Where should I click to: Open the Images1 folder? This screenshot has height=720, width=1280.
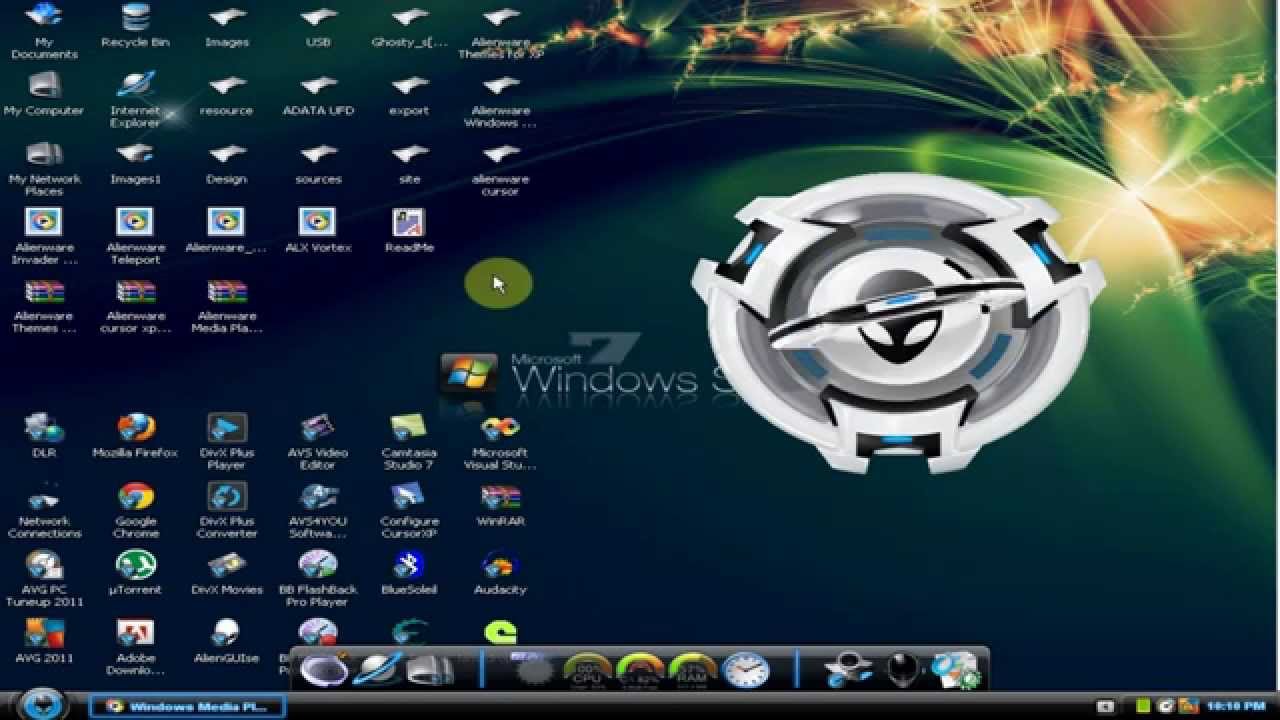(135, 164)
